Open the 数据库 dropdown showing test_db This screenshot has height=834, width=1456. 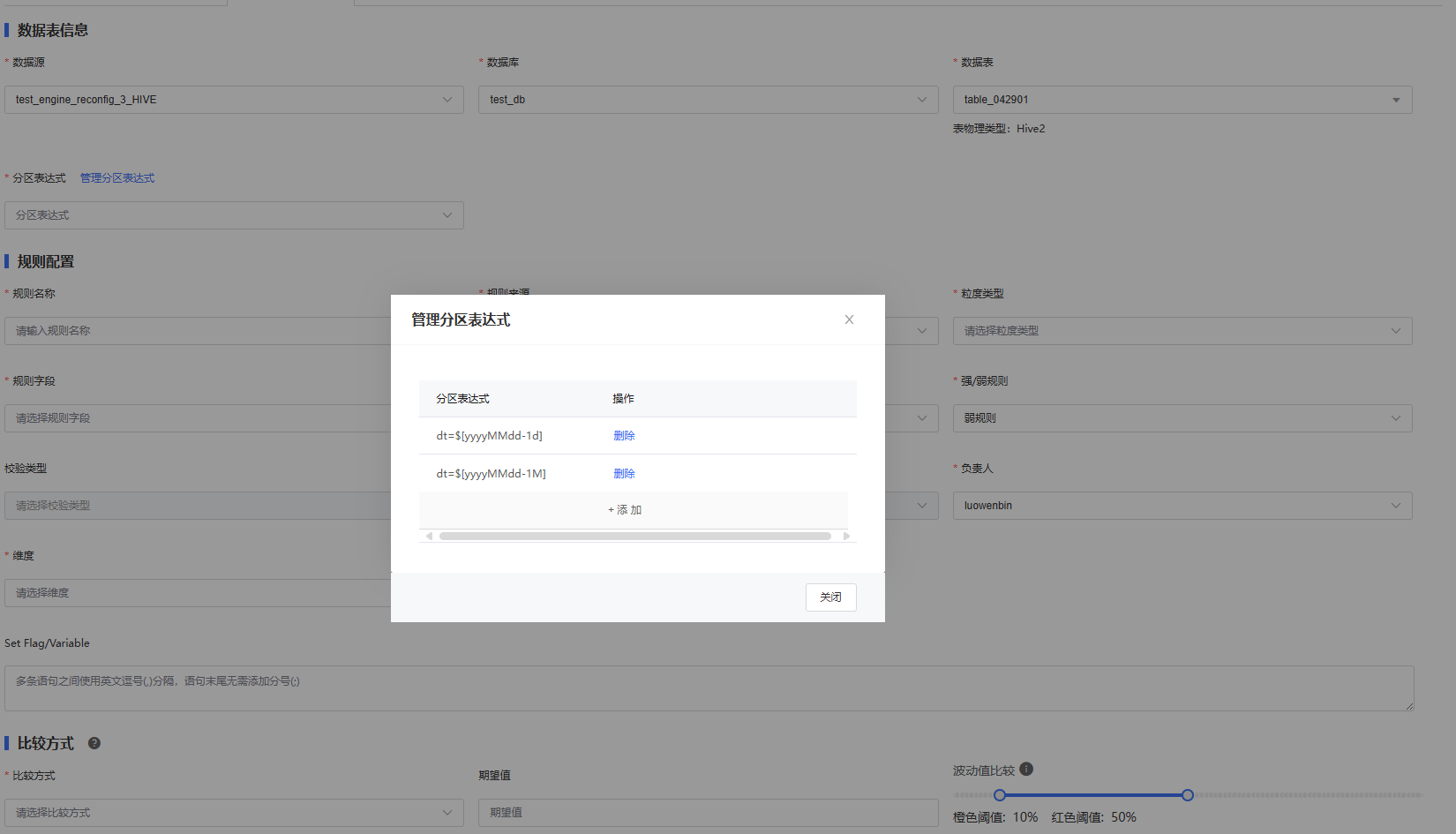(x=709, y=100)
